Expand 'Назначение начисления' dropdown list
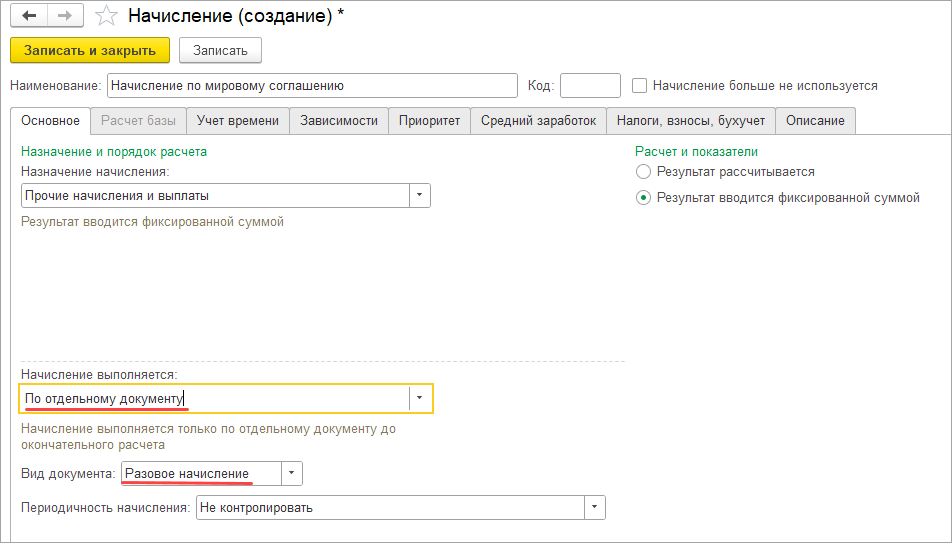Viewport: 952px width, 543px height. coord(420,196)
